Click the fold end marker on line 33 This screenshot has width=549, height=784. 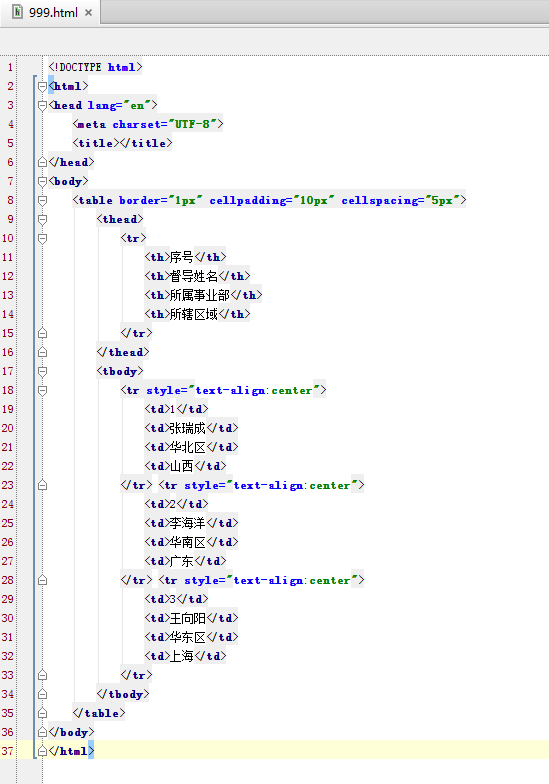point(42,676)
